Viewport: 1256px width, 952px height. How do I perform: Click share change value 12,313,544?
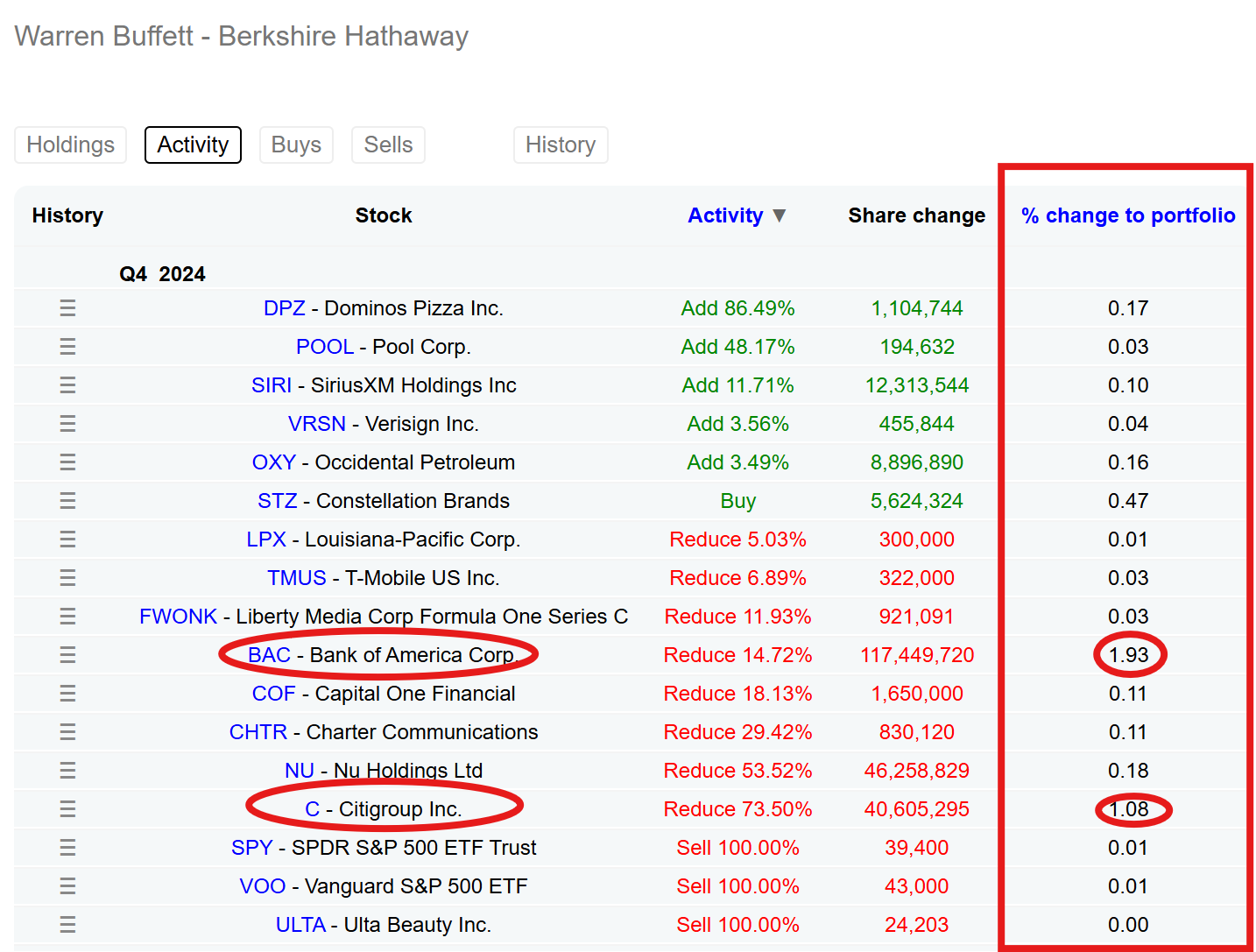[x=917, y=385]
